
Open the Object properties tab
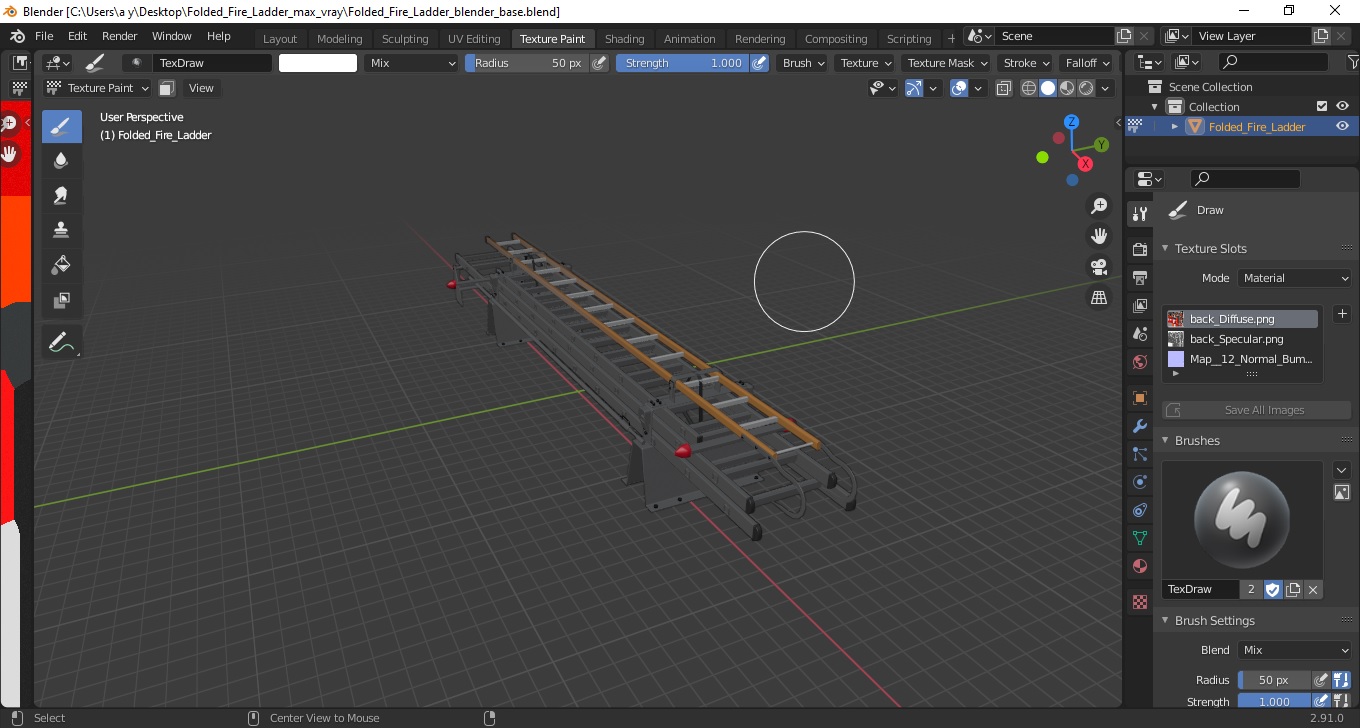[1139, 398]
